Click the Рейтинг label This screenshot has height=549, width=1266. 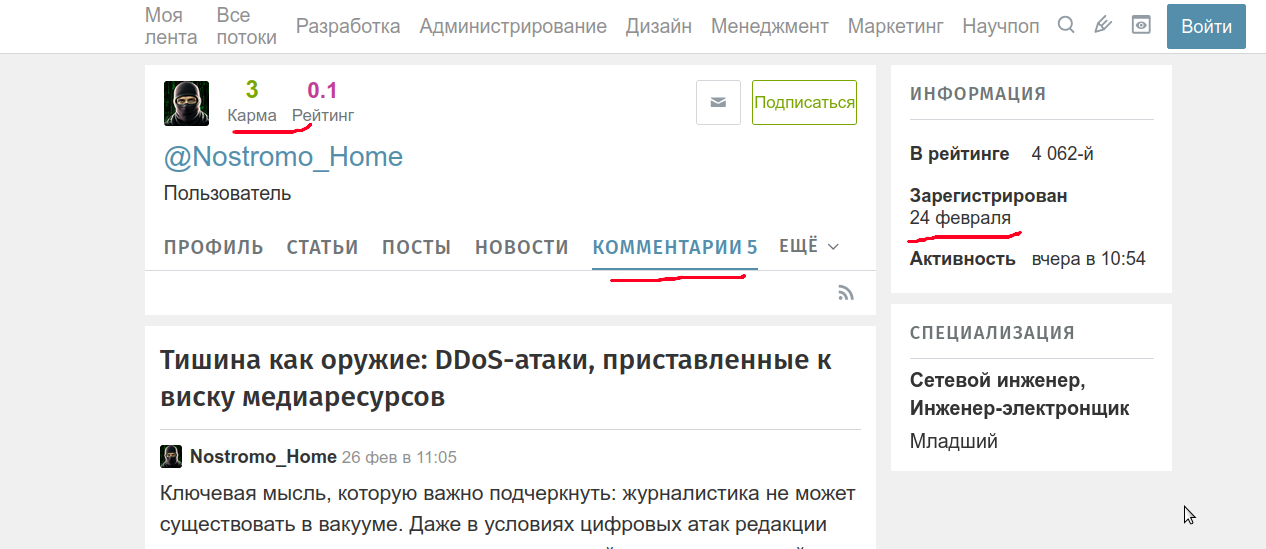323,116
